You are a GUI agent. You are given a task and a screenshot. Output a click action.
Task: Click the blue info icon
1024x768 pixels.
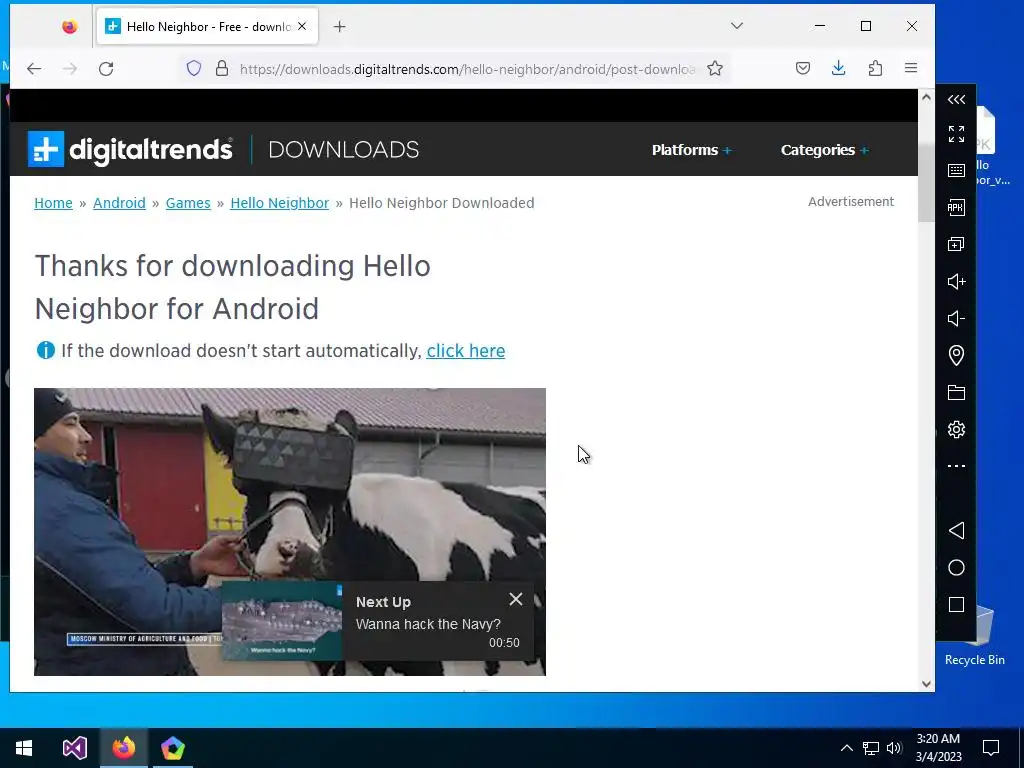(46, 351)
